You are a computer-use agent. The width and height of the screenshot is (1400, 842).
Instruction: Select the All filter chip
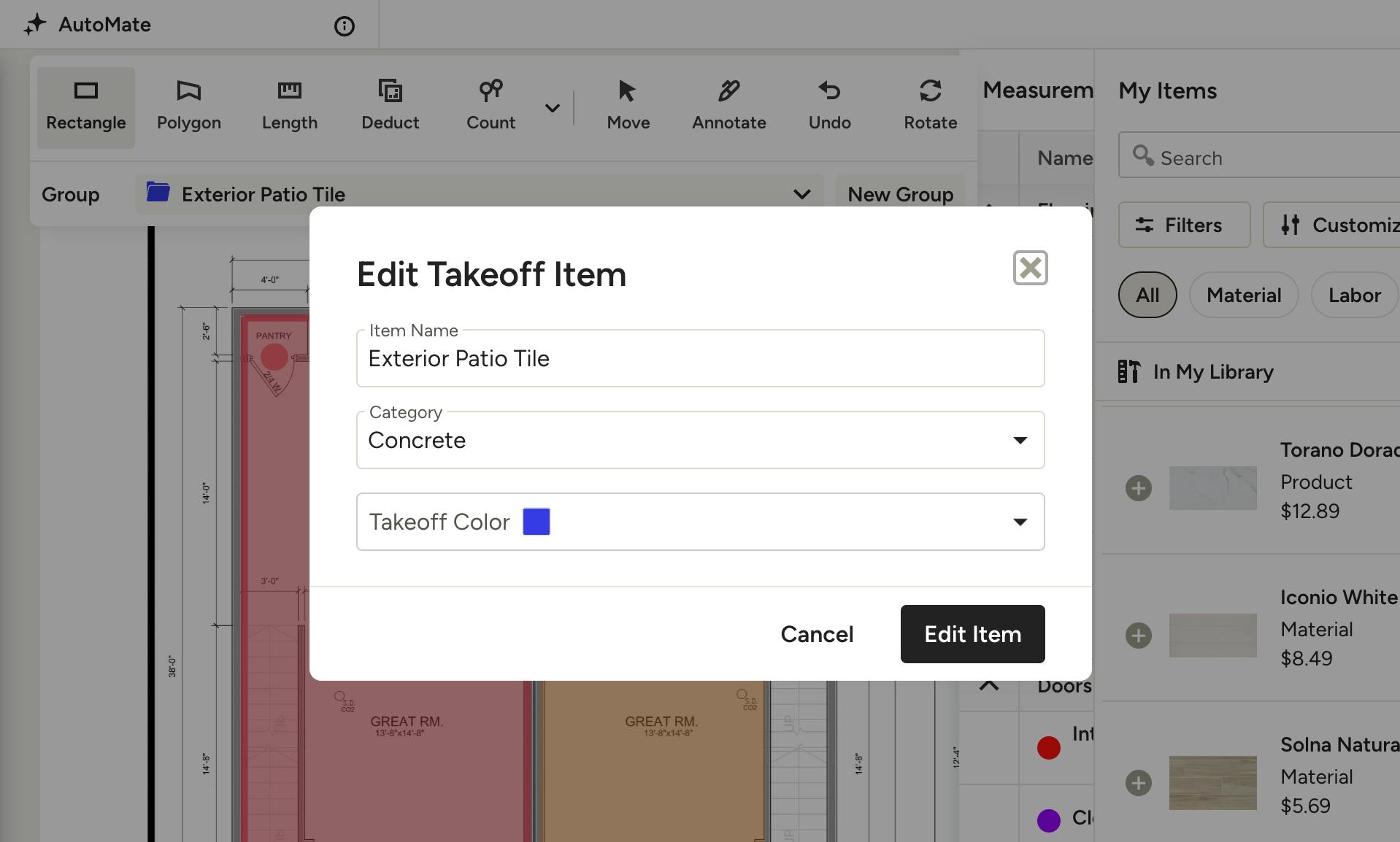click(x=1147, y=295)
